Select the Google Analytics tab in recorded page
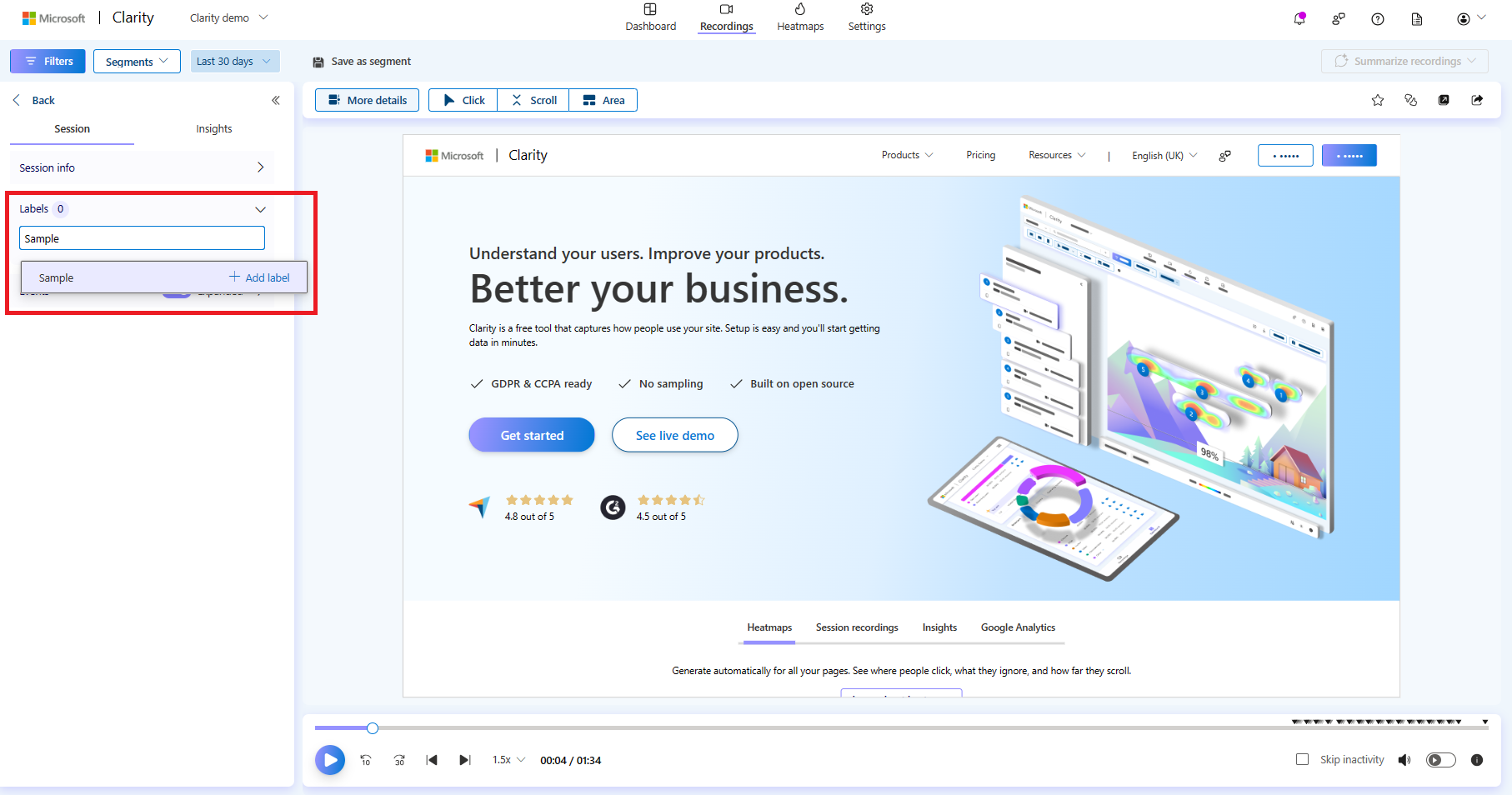 (1018, 627)
